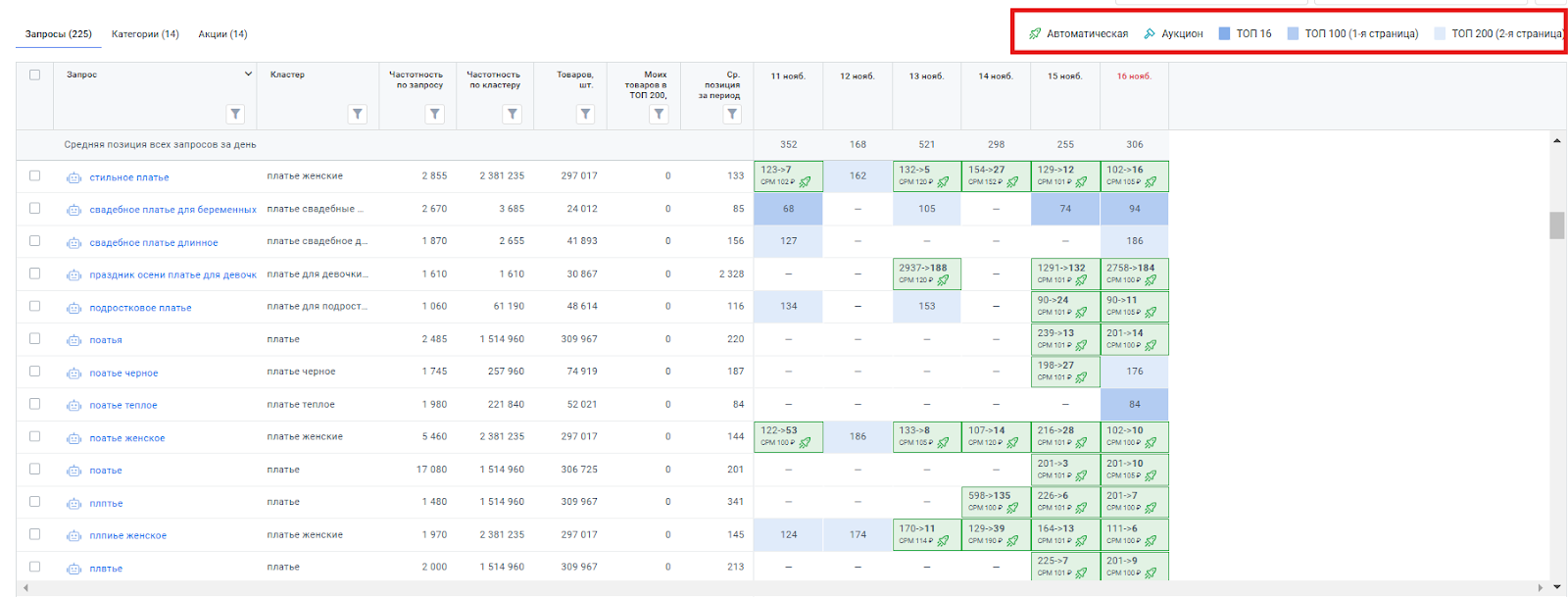This screenshot has height=597, width=1568.
Task: Switch to the Категории (14) tab
Action: (x=145, y=34)
